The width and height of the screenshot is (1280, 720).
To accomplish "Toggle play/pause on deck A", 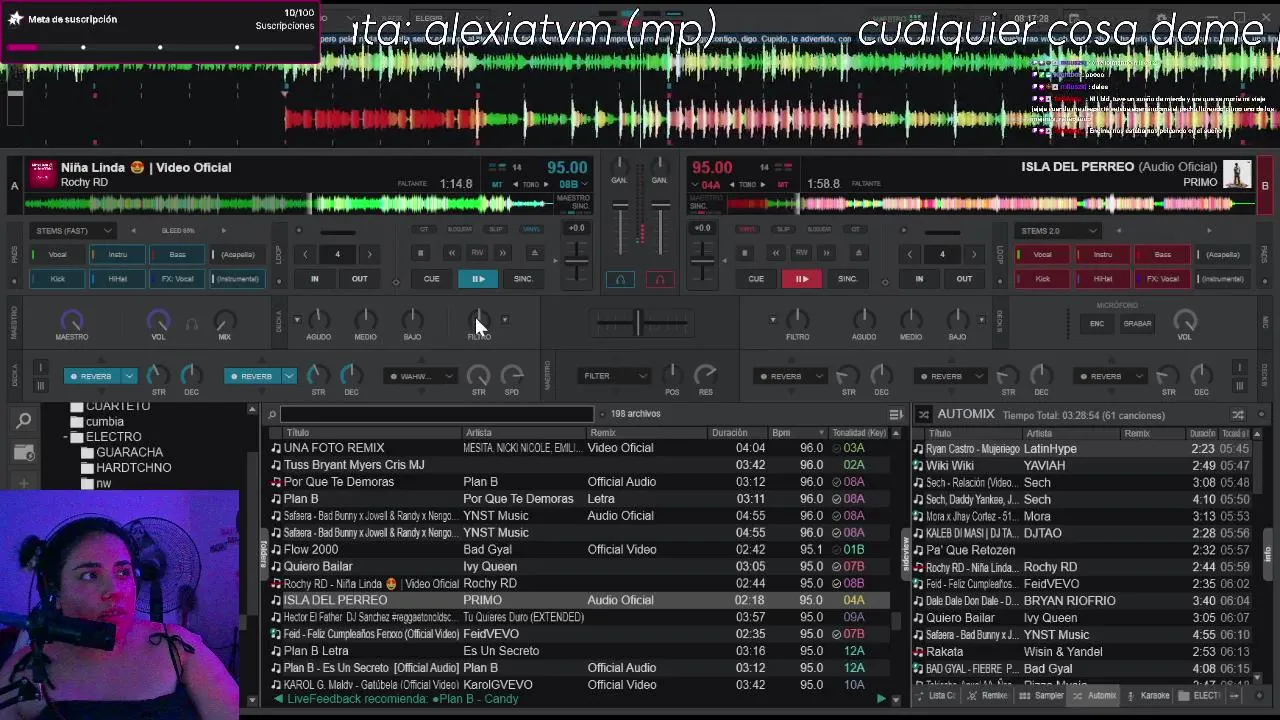I will [x=478, y=279].
